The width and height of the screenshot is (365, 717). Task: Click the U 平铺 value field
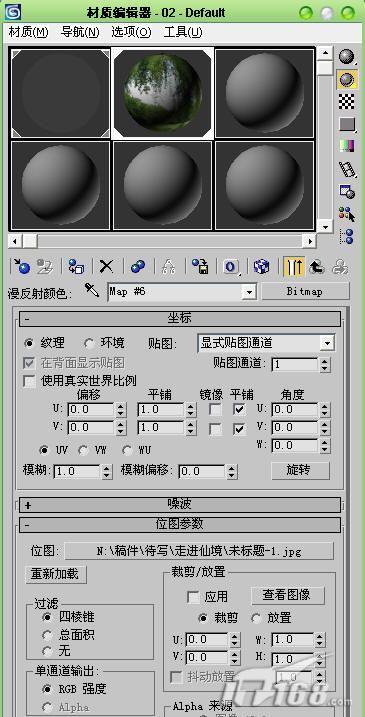point(161,409)
